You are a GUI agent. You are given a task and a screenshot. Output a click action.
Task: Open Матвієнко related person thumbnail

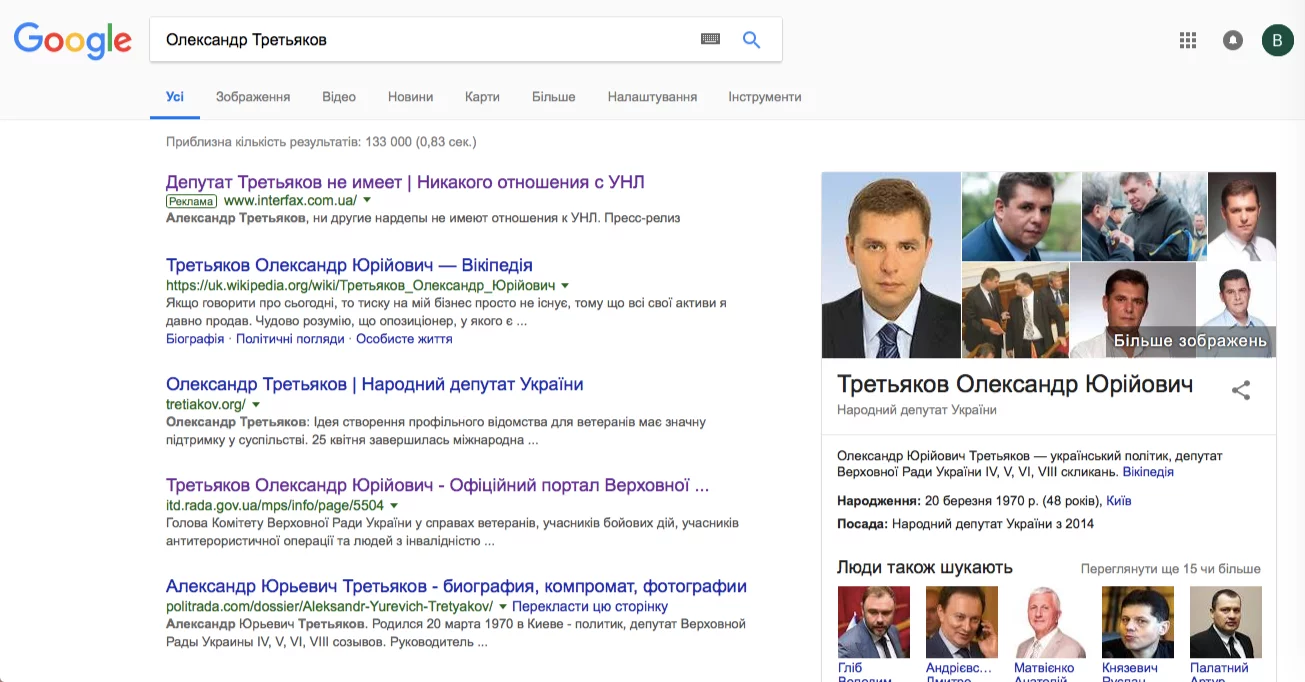[1050, 622]
